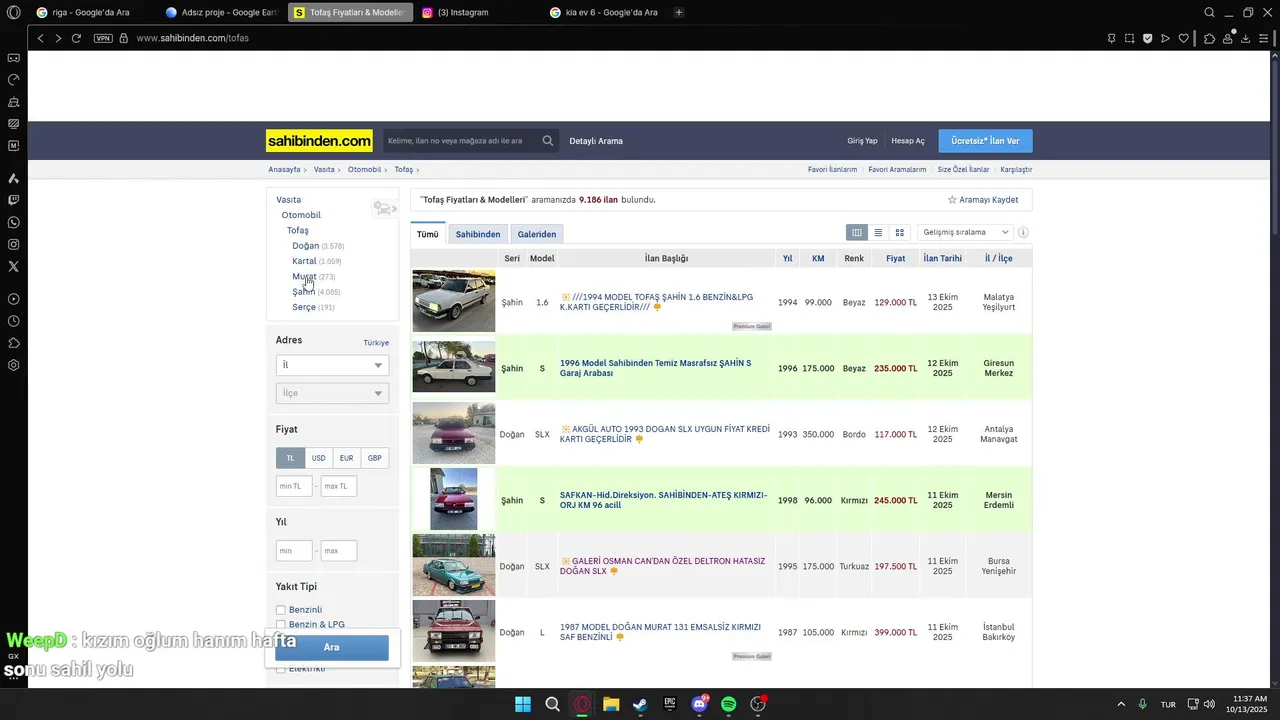Click the blue Ara search button
Image resolution: width=1280 pixels, height=720 pixels.
[x=332, y=647]
